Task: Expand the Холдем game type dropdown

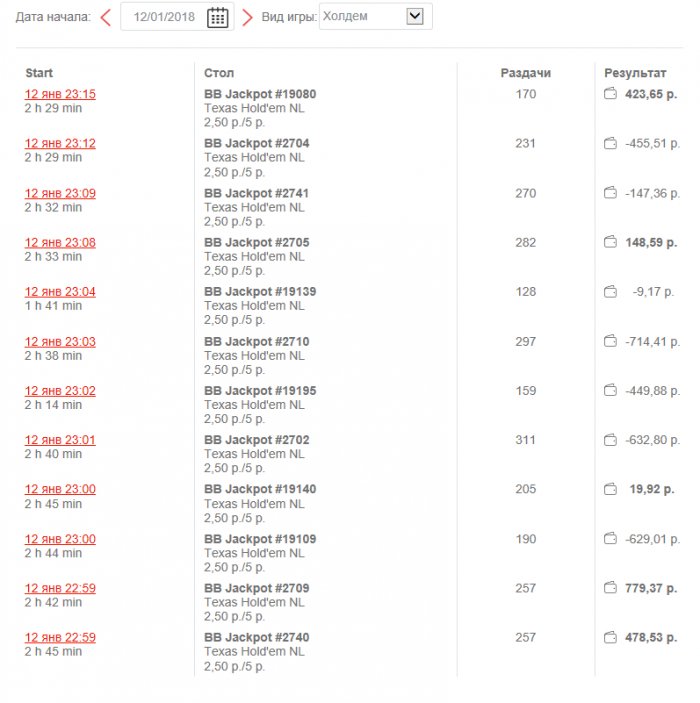Action: [x=416, y=16]
